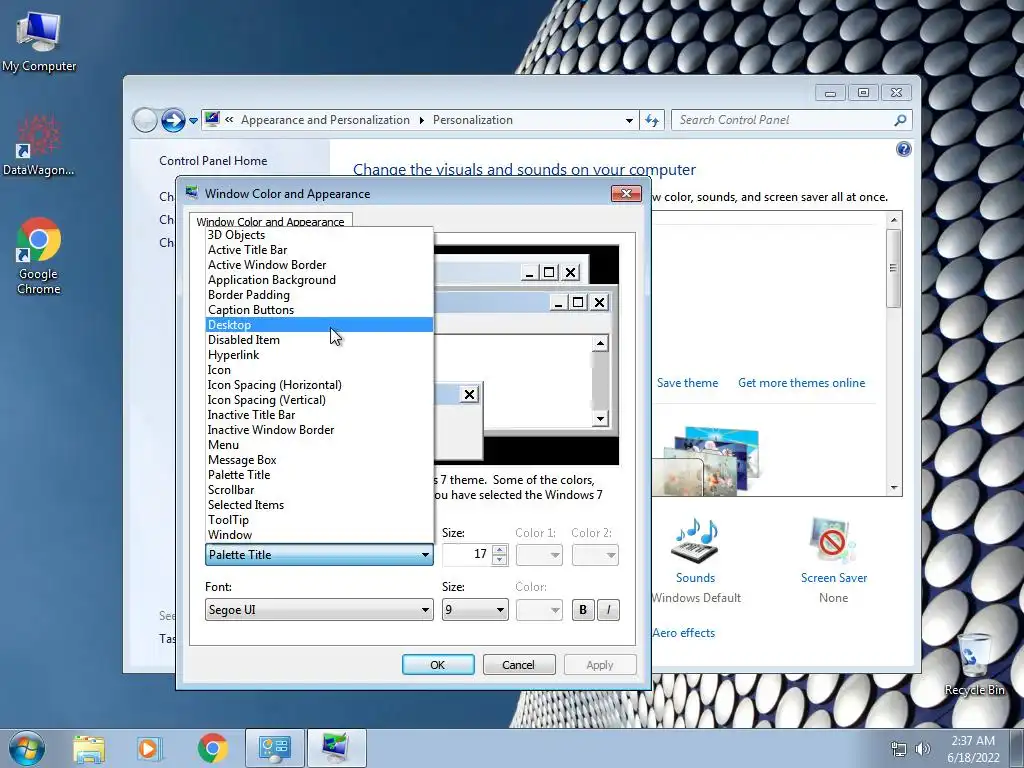Cancel the Window Color dialog
The width and height of the screenshot is (1024, 768).
tap(519, 665)
